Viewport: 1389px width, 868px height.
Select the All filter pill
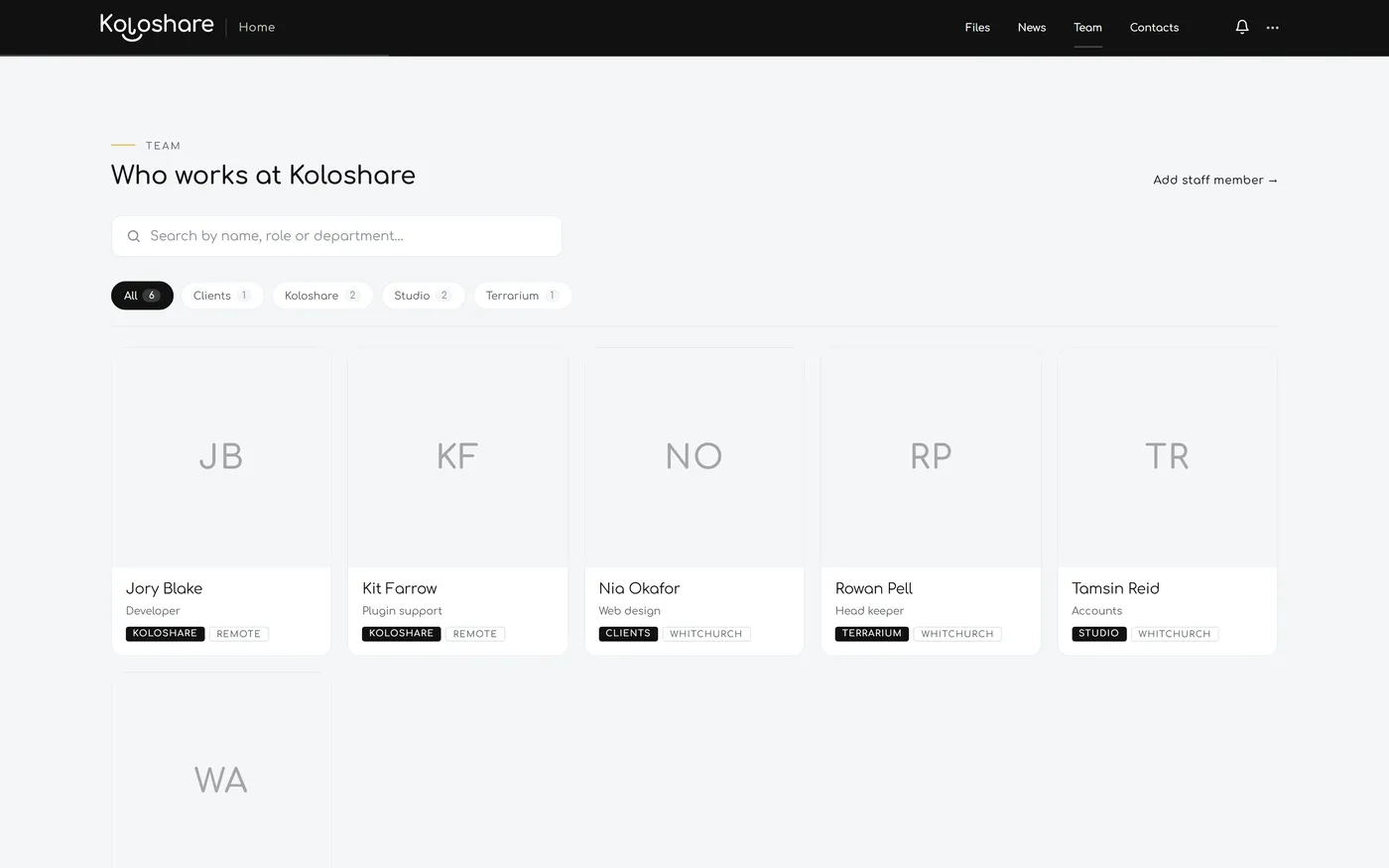142,296
